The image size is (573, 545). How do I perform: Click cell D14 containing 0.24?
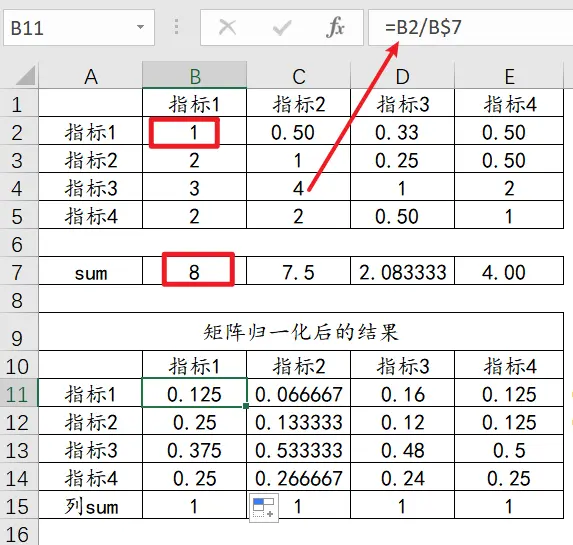pos(402,477)
